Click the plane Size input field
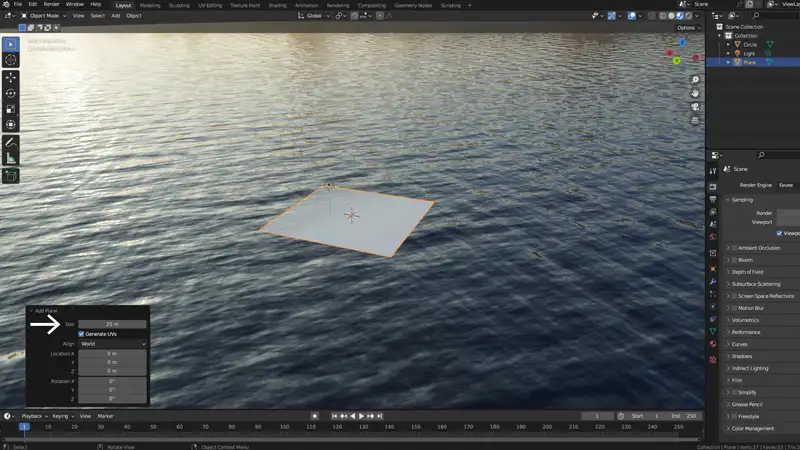 coord(112,324)
